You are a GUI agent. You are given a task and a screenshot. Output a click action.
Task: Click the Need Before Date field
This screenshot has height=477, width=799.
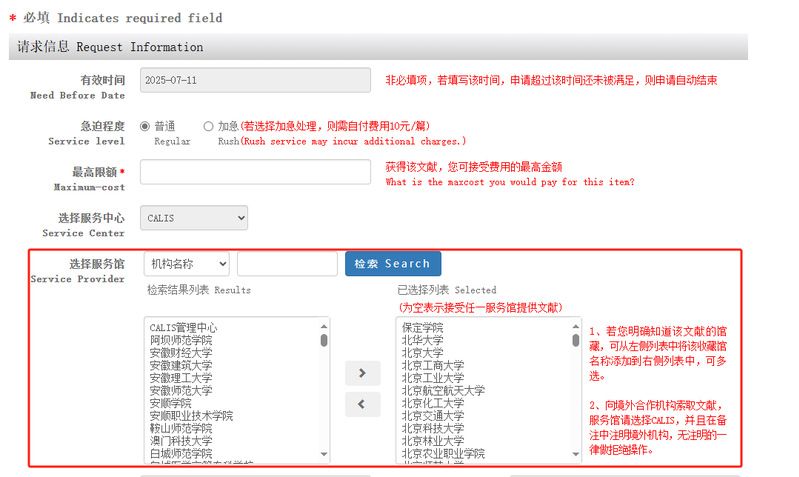[255, 80]
